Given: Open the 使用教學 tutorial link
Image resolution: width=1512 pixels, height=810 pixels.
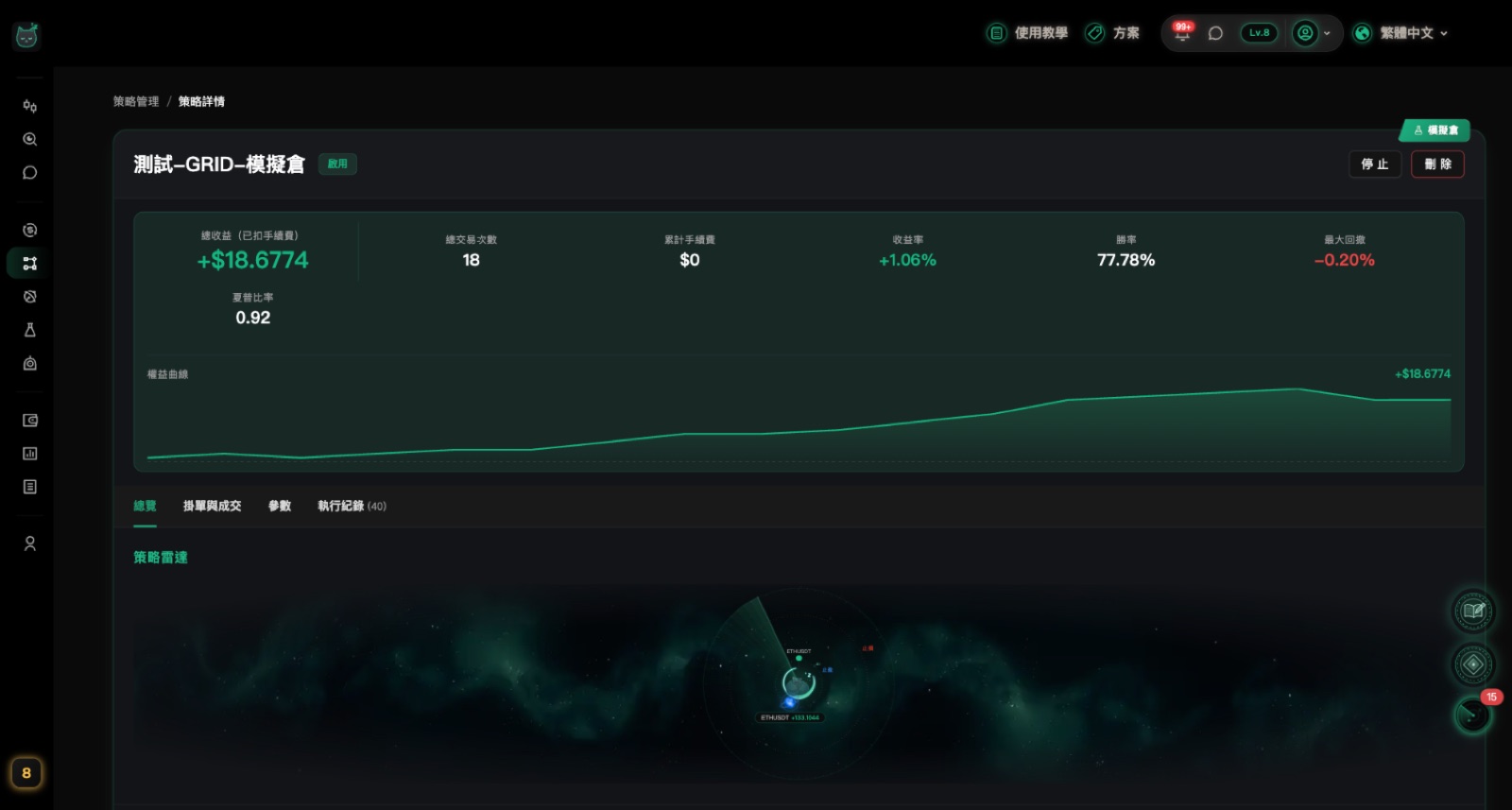Looking at the screenshot, I should coord(1027,33).
